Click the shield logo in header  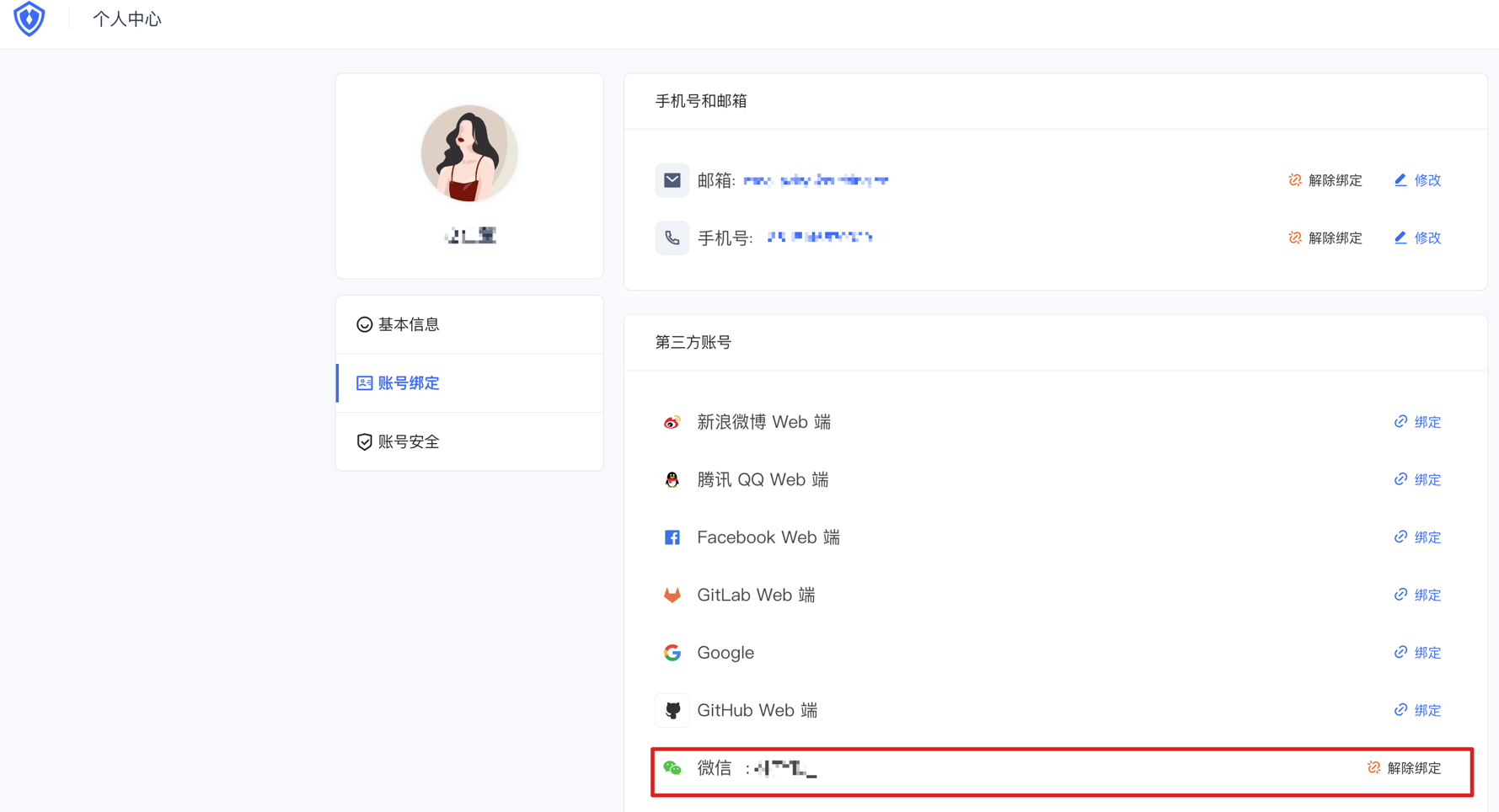(x=29, y=19)
